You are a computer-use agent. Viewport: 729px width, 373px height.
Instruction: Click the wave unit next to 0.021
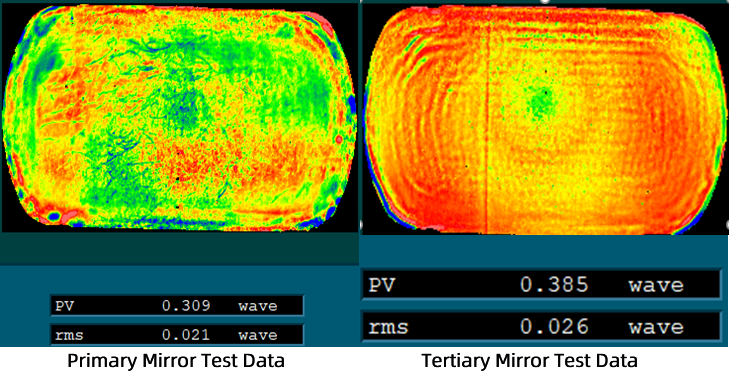point(258,335)
